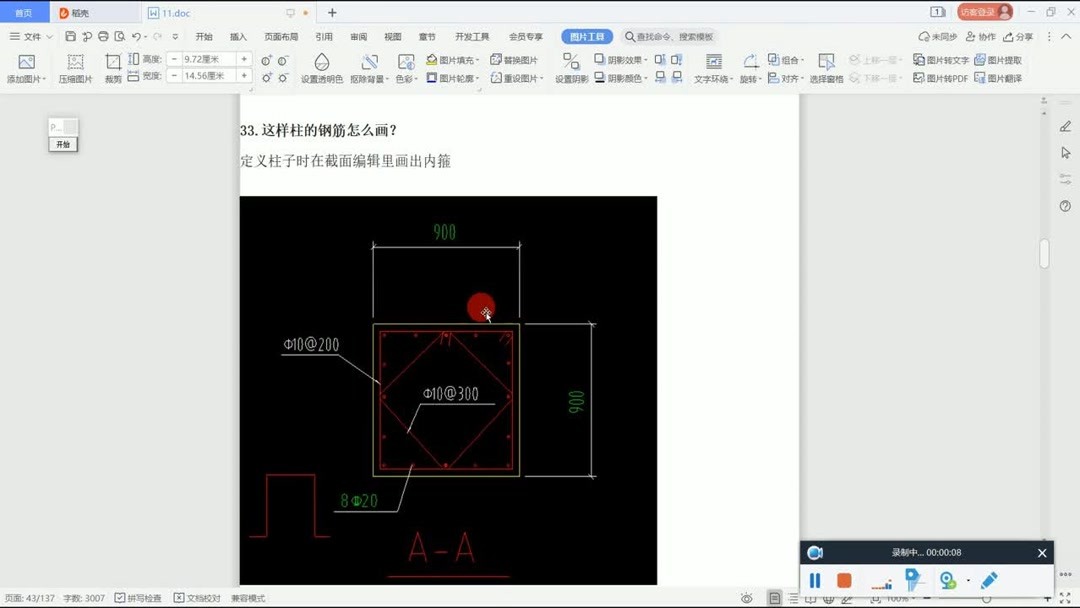Click the 分享 (share) button
Screen dimensions: 1080x608
coord(1020,36)
